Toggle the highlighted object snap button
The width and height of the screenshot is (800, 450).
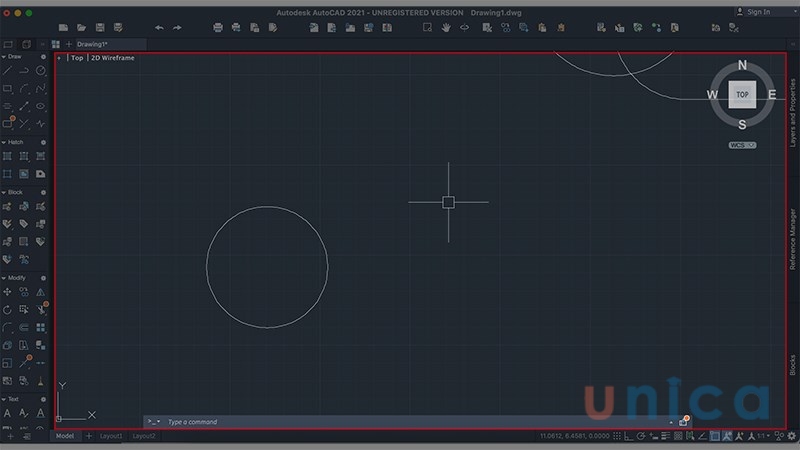[x=715, y=436]
